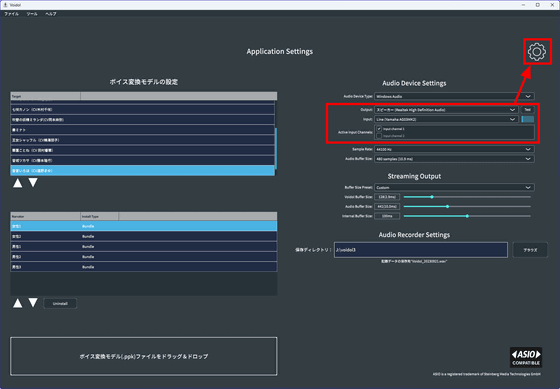The image size is (560, 389).
Task: Click the .ppk drag and drop area
Action: [144, 356]
